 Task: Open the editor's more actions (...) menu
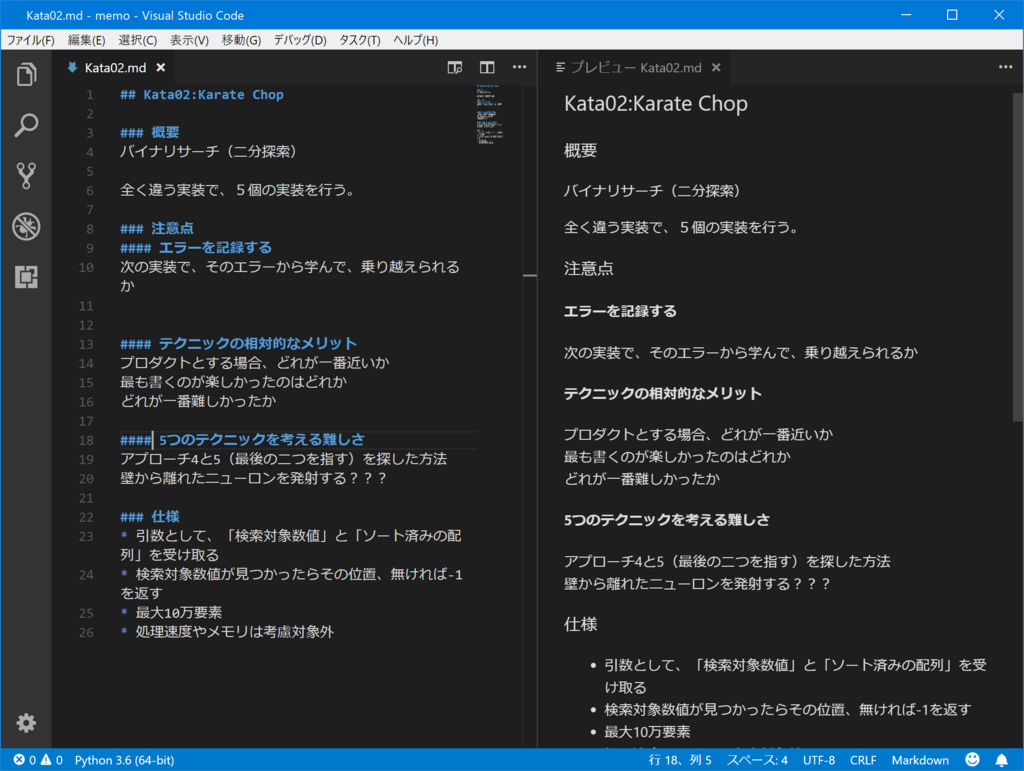[x=519, y=67]
